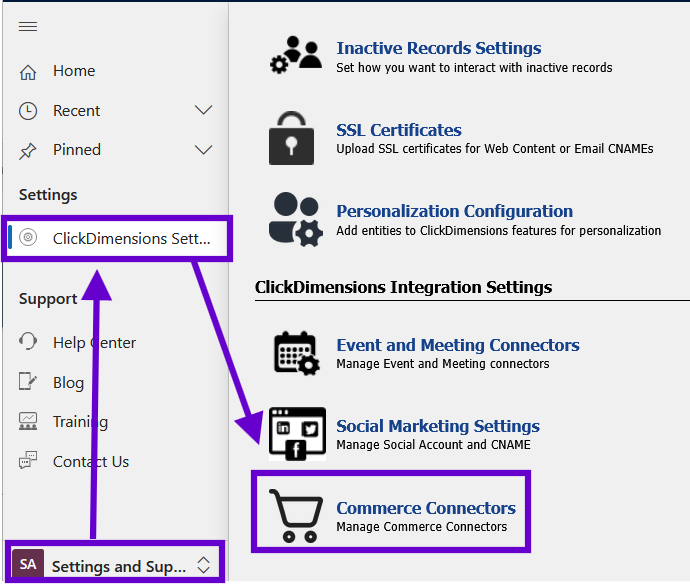This screenshot has height=584, width=690.
Task: Click the SSL Certificates padlock icon
Action: [291, 138]
